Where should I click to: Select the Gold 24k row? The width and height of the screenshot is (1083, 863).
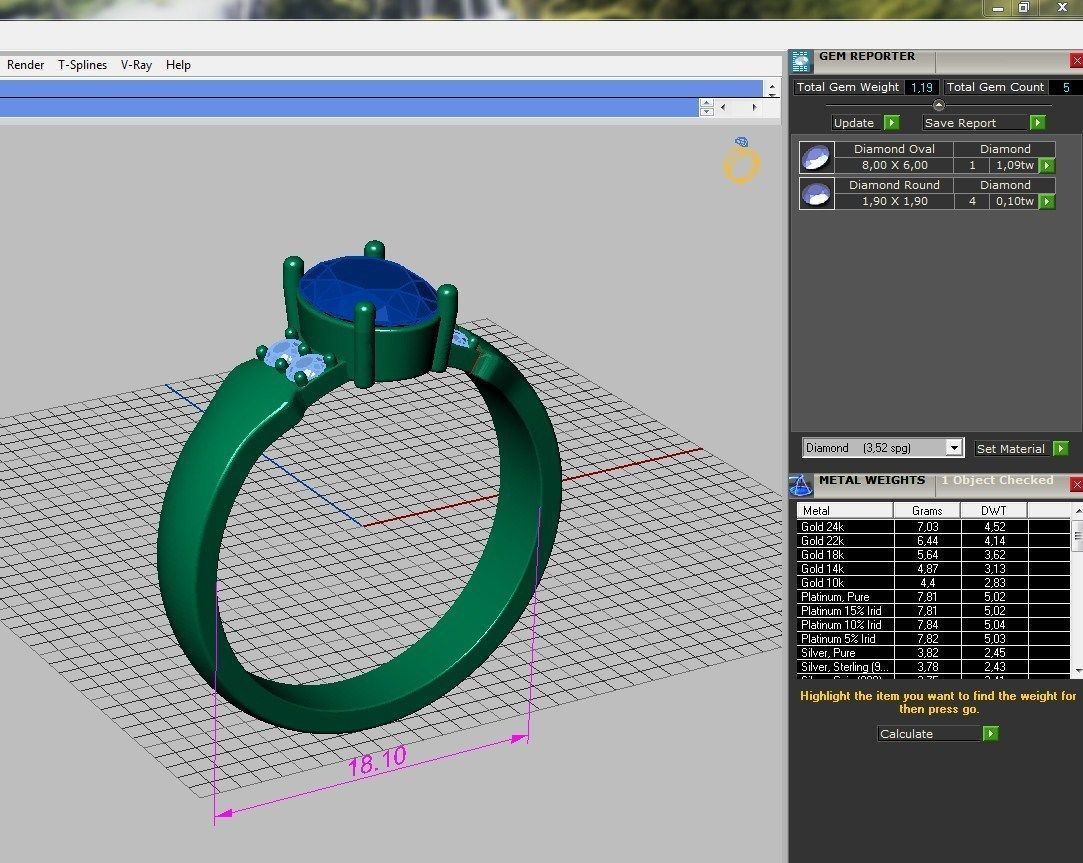point(933,527)
